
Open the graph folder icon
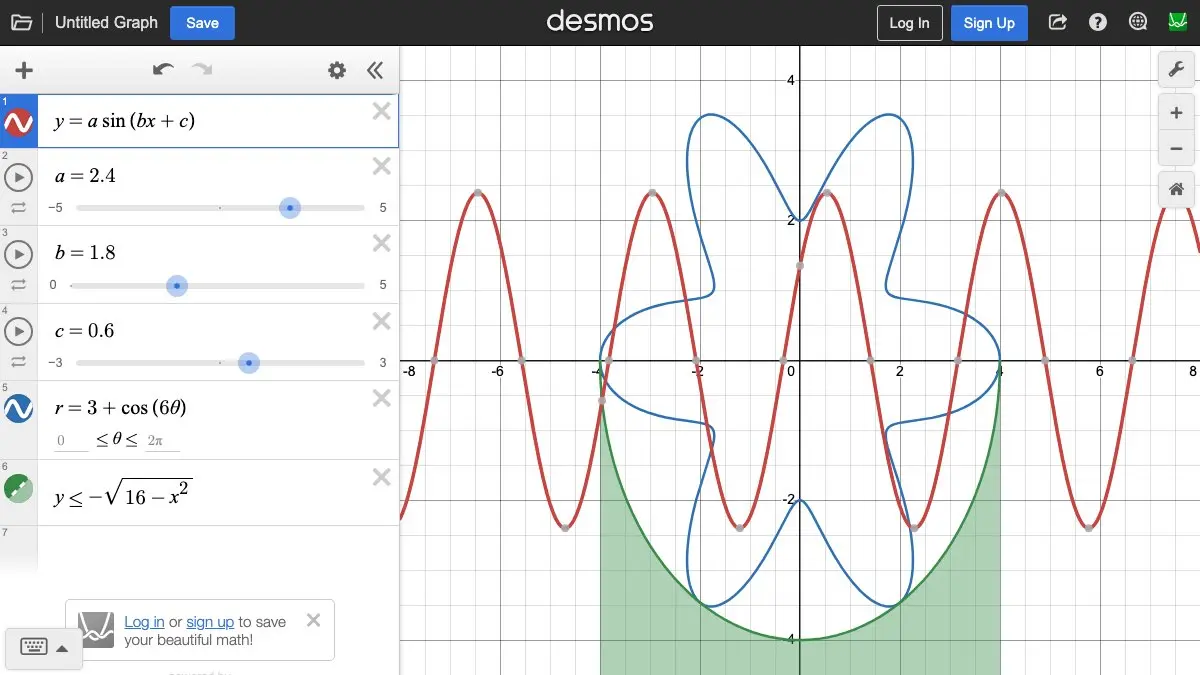(21, 22)
